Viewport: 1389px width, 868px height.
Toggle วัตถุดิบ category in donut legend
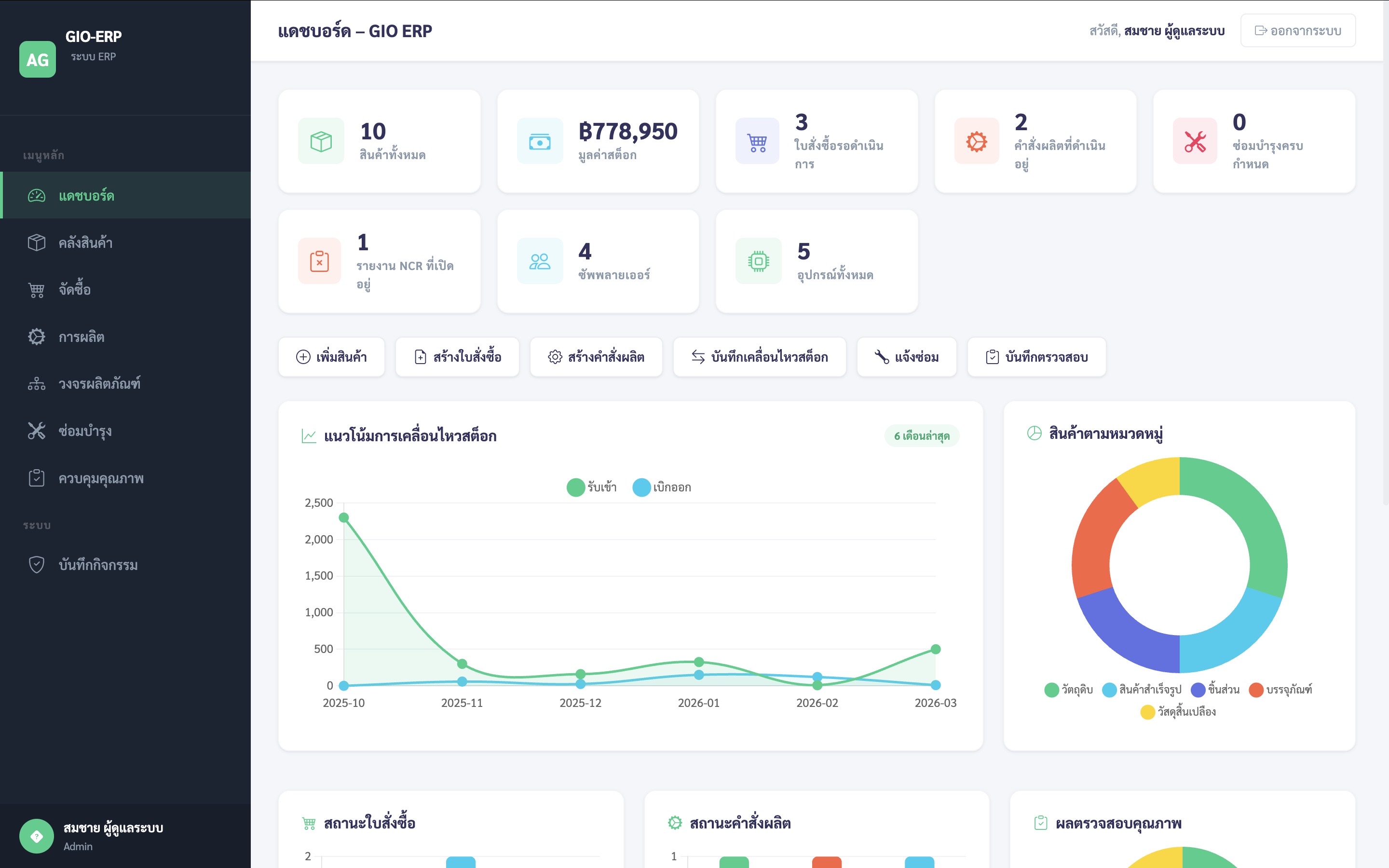pos(1068,690)
